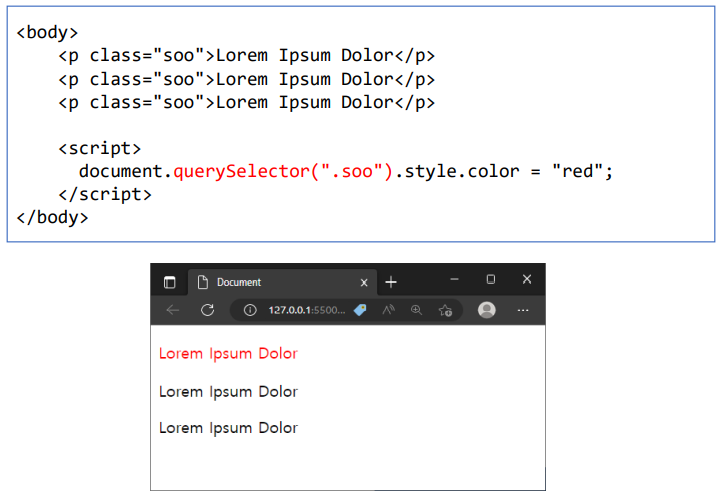Open the tab actions menu icon
This screenshot has width=717, height=492.
169,282
